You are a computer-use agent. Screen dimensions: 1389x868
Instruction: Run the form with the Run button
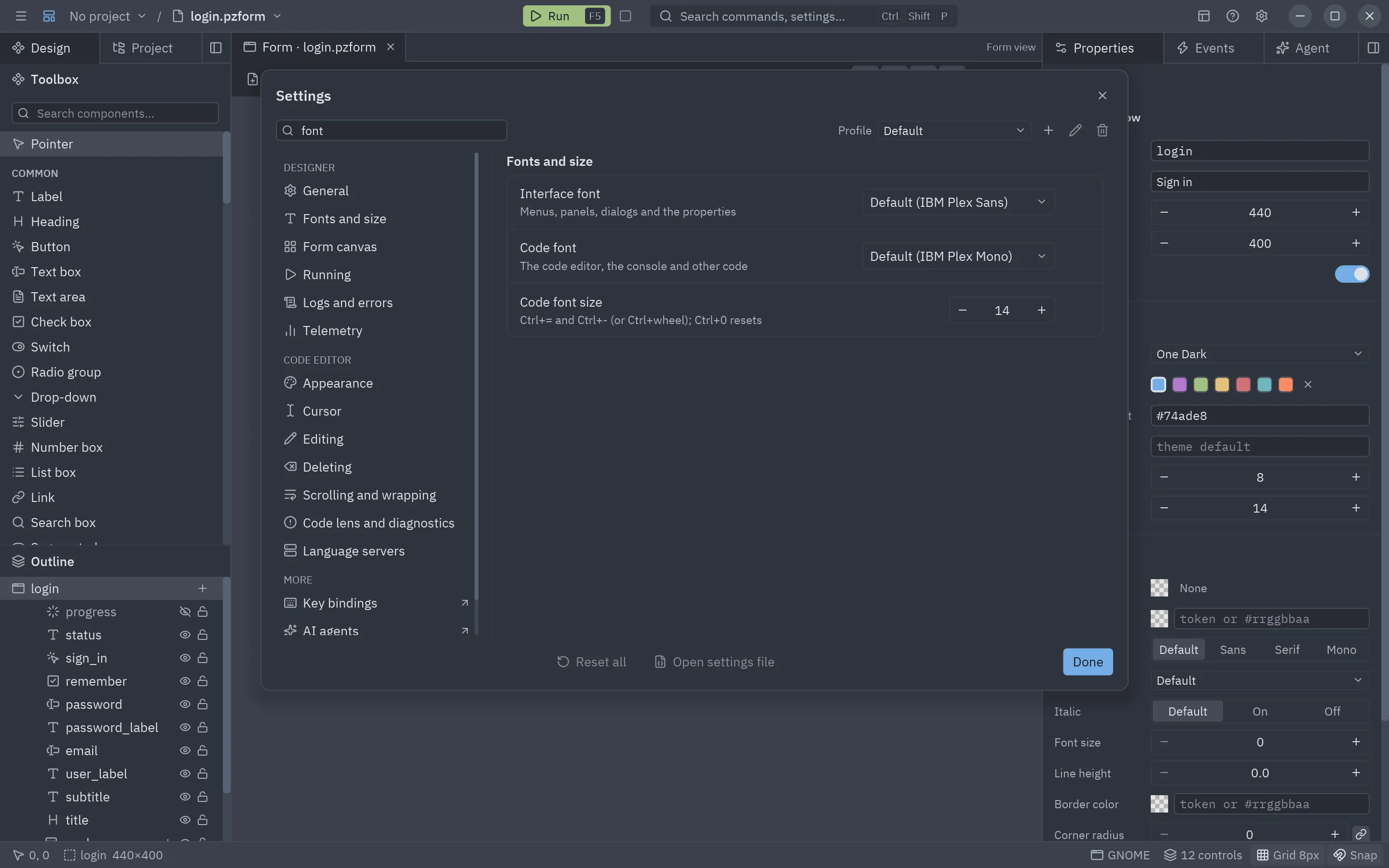coord(566,16)
